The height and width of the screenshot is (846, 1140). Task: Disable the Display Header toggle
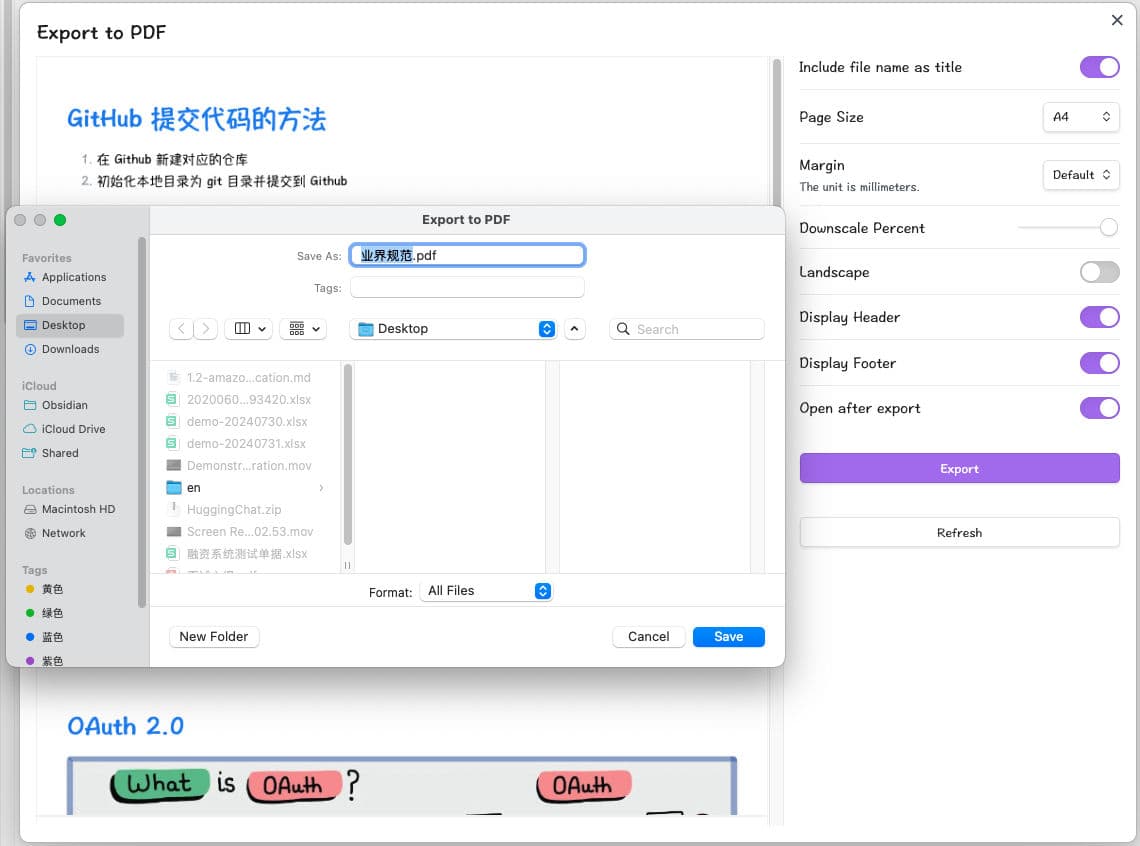(x=1099, y=317)
